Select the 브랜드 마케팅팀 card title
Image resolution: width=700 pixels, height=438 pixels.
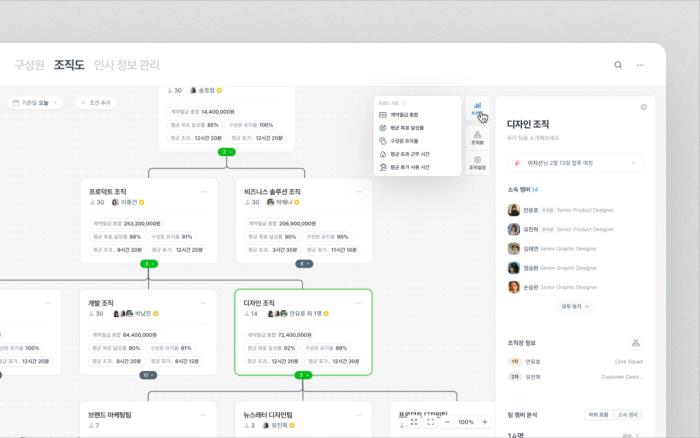(x=110, y=415)
